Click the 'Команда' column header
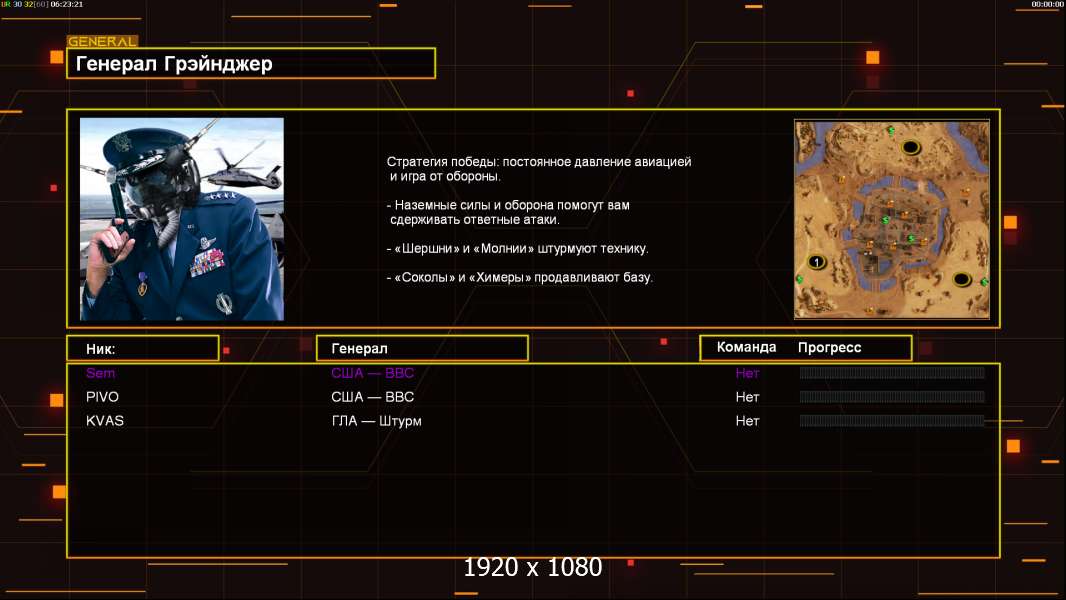The height and width of the screenshot is (600, 1066). point(746,347)
